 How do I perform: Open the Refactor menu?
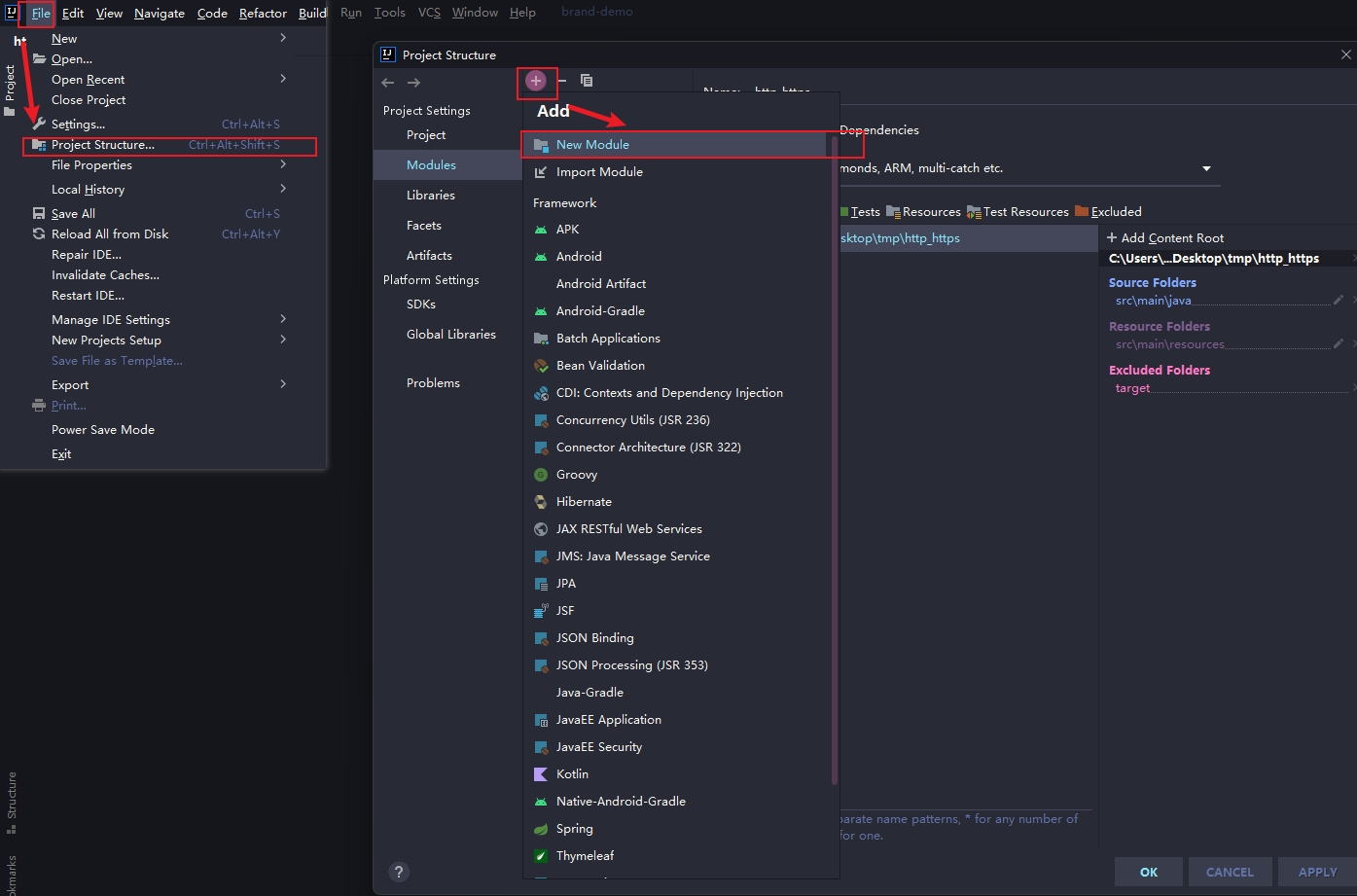(x=263, y=13)
